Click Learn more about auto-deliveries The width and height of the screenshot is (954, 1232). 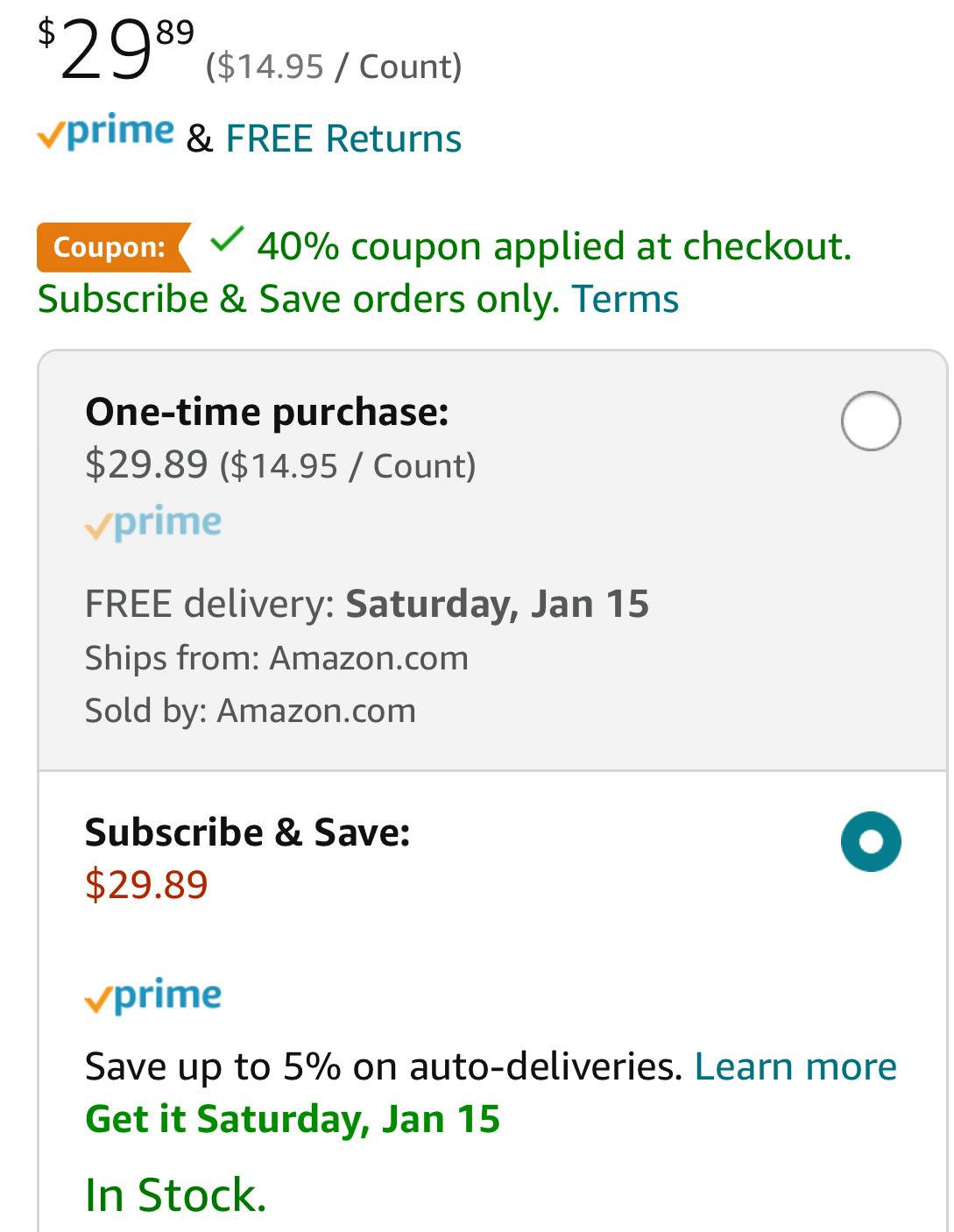(x=795, y=1066)
